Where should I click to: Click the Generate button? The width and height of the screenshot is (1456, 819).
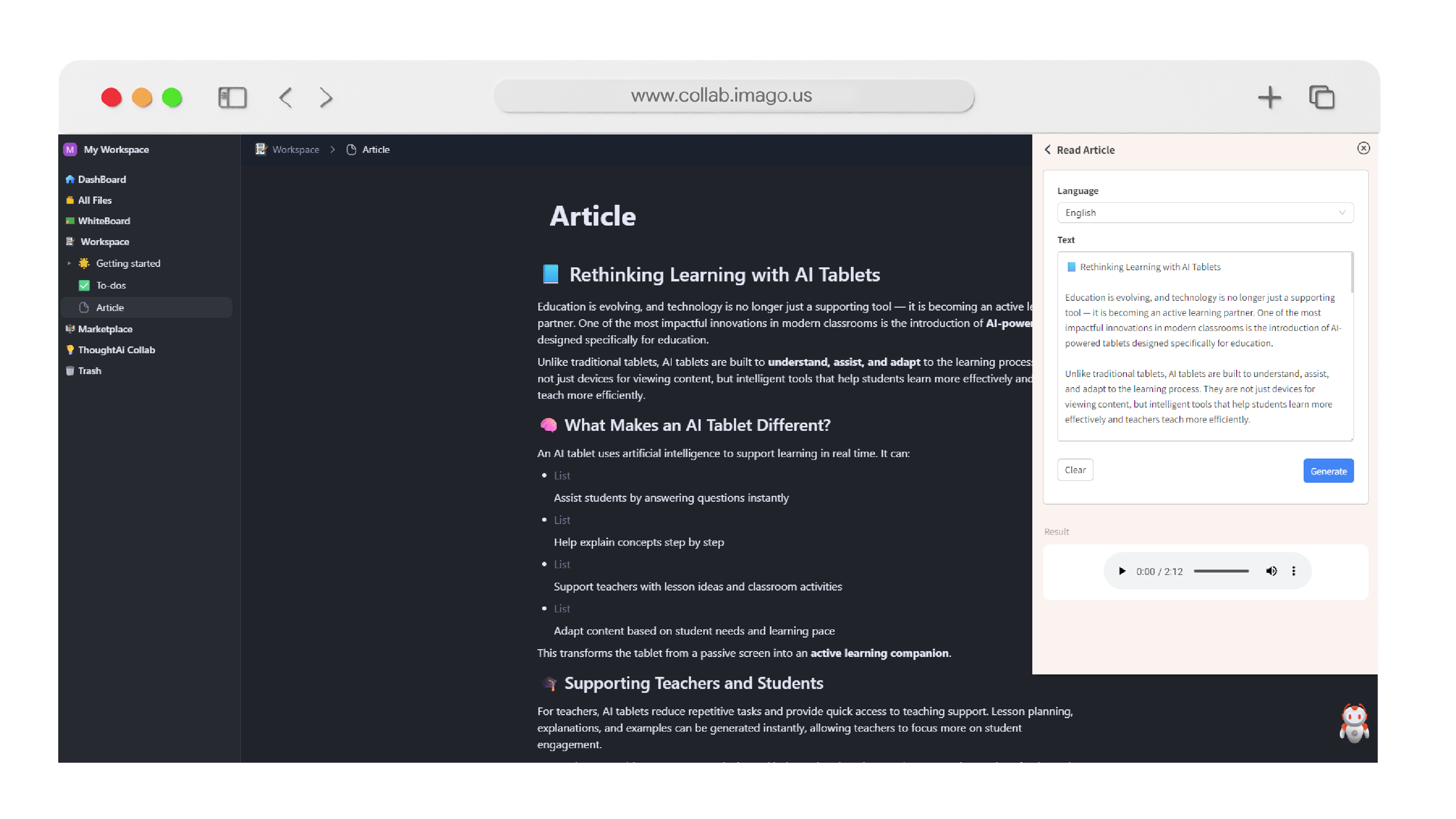[1328, 470]
